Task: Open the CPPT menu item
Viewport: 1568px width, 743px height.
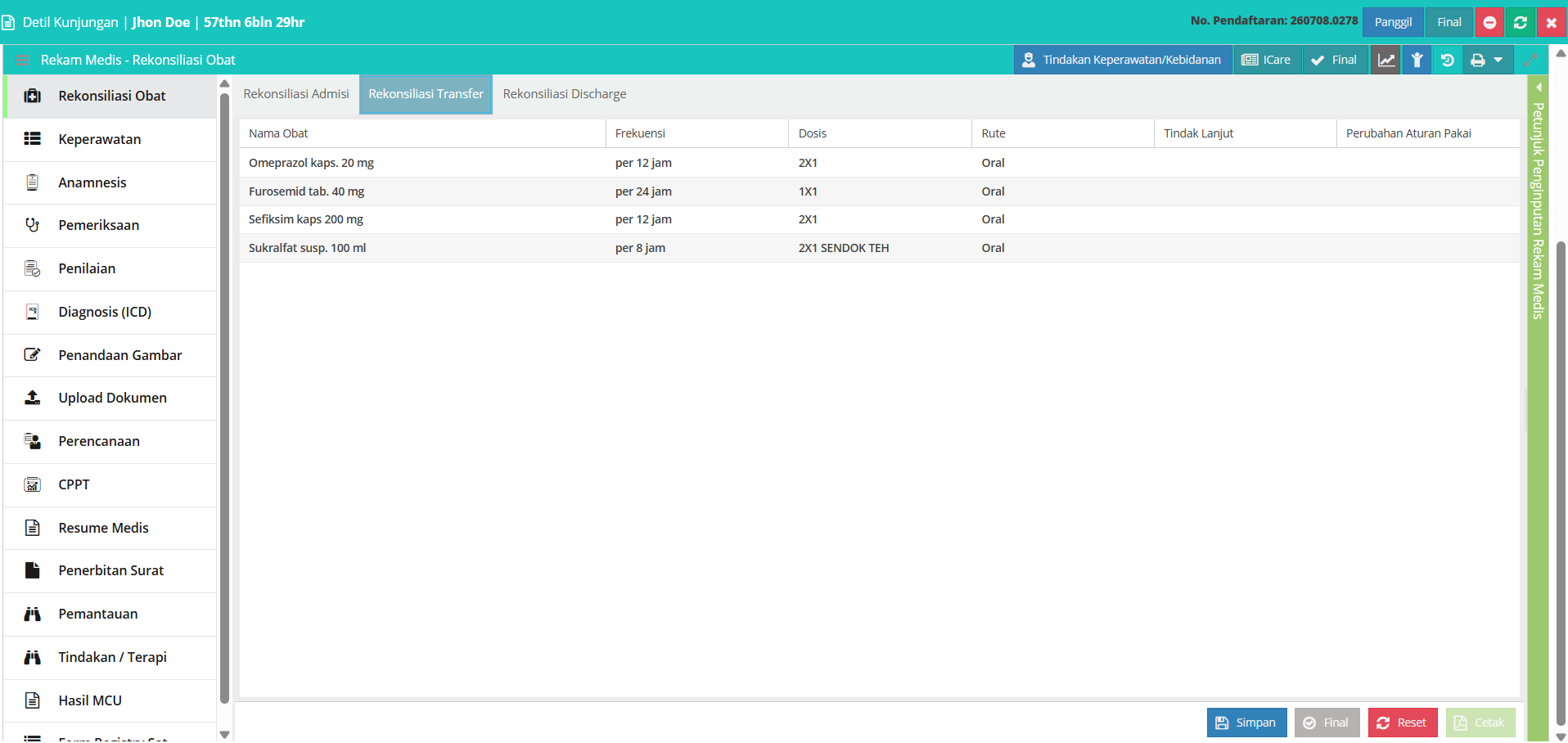Action: [110, 484]
